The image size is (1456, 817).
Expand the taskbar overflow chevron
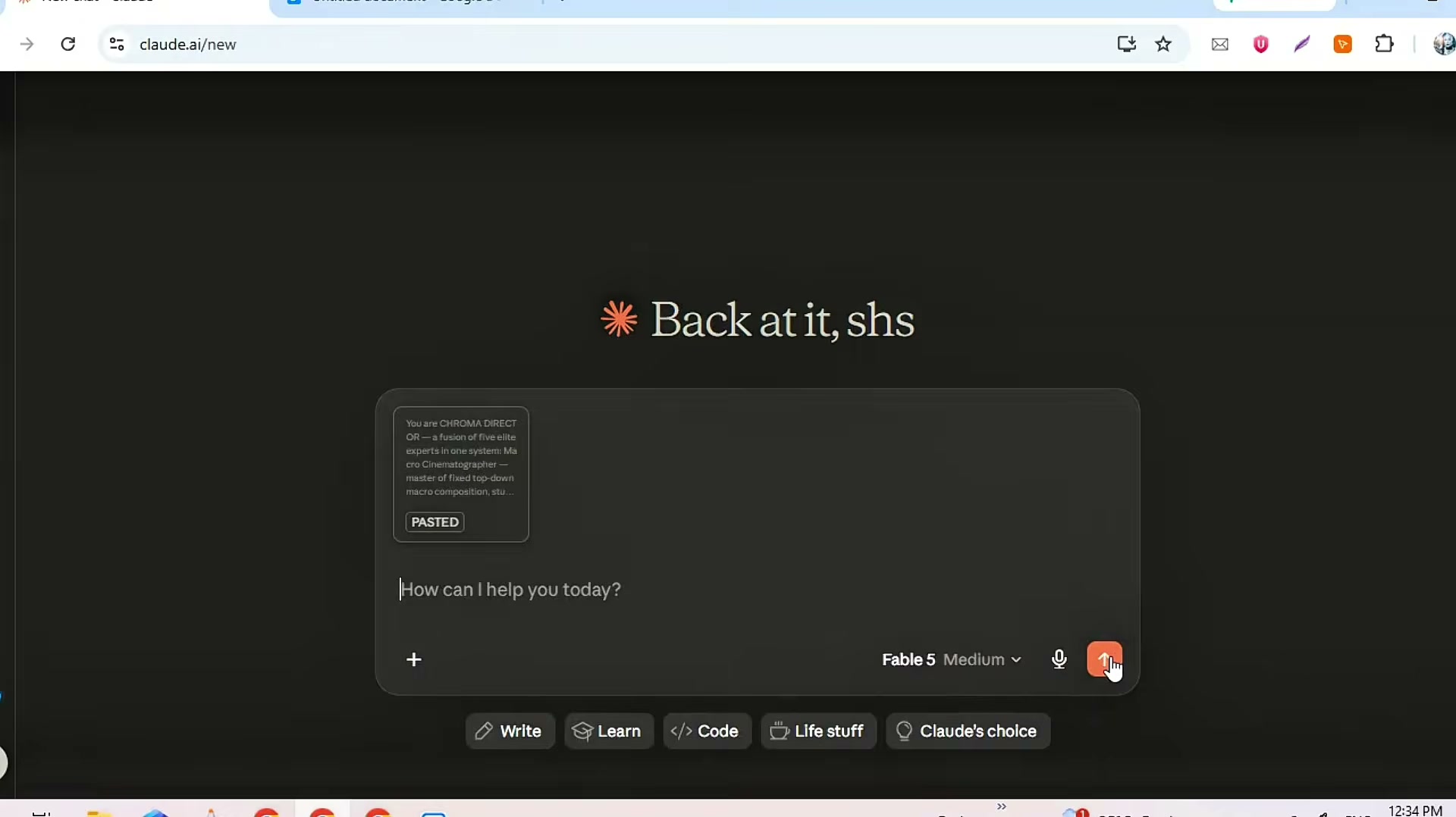tap(1002, 806)
